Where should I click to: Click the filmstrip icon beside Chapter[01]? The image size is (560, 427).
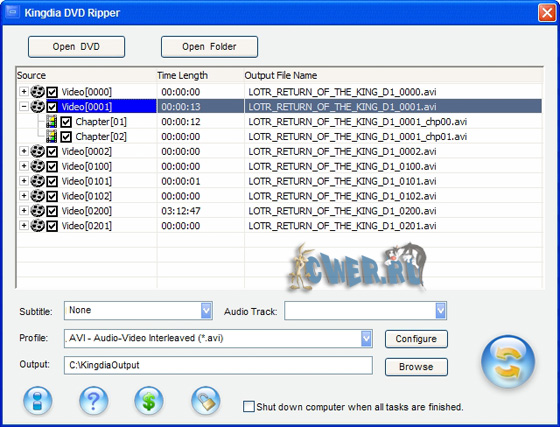pyautogui.click(x=51, y=122)
